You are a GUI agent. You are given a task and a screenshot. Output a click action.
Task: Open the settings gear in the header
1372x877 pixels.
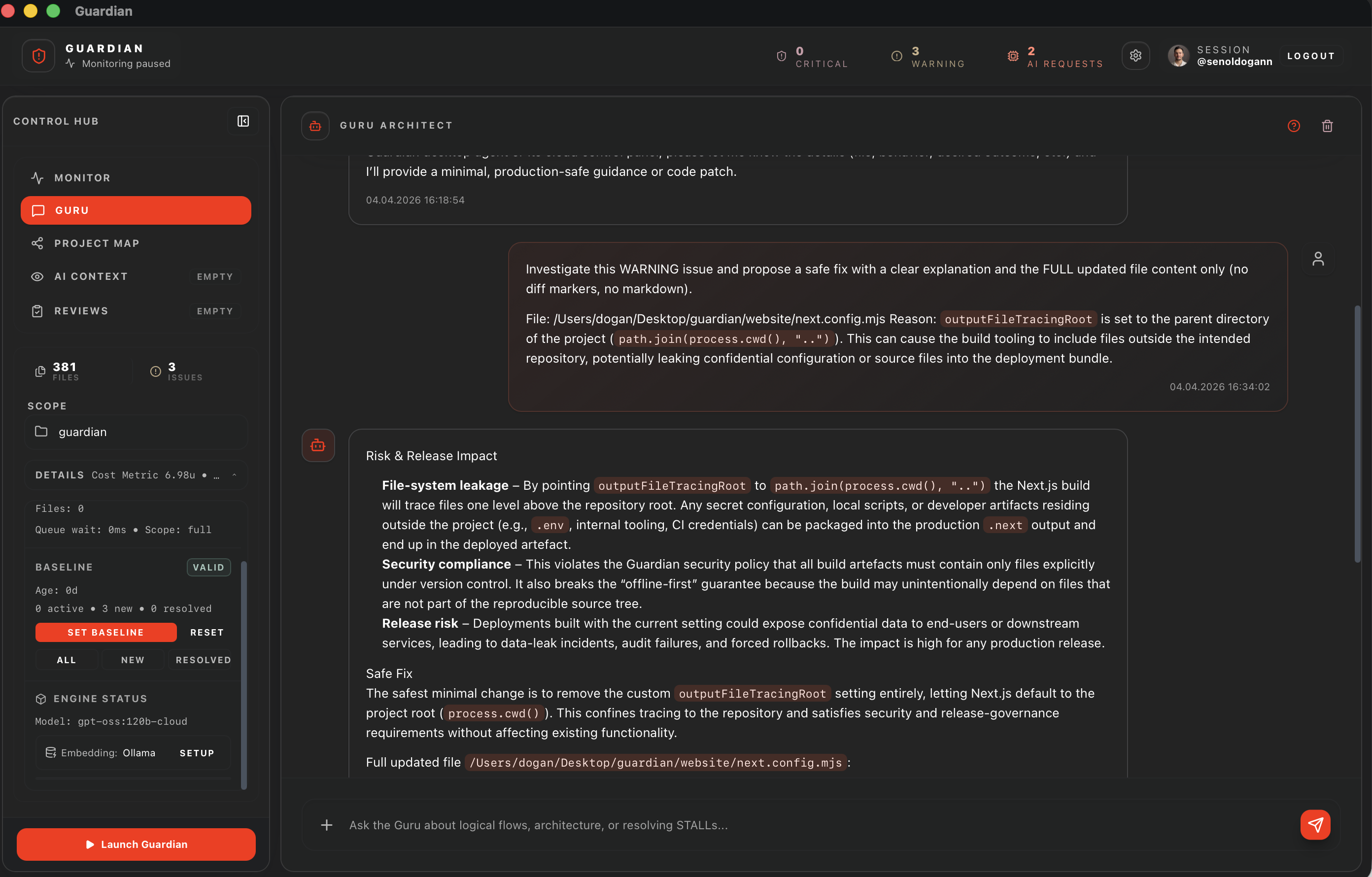[x=1135, y=55]
